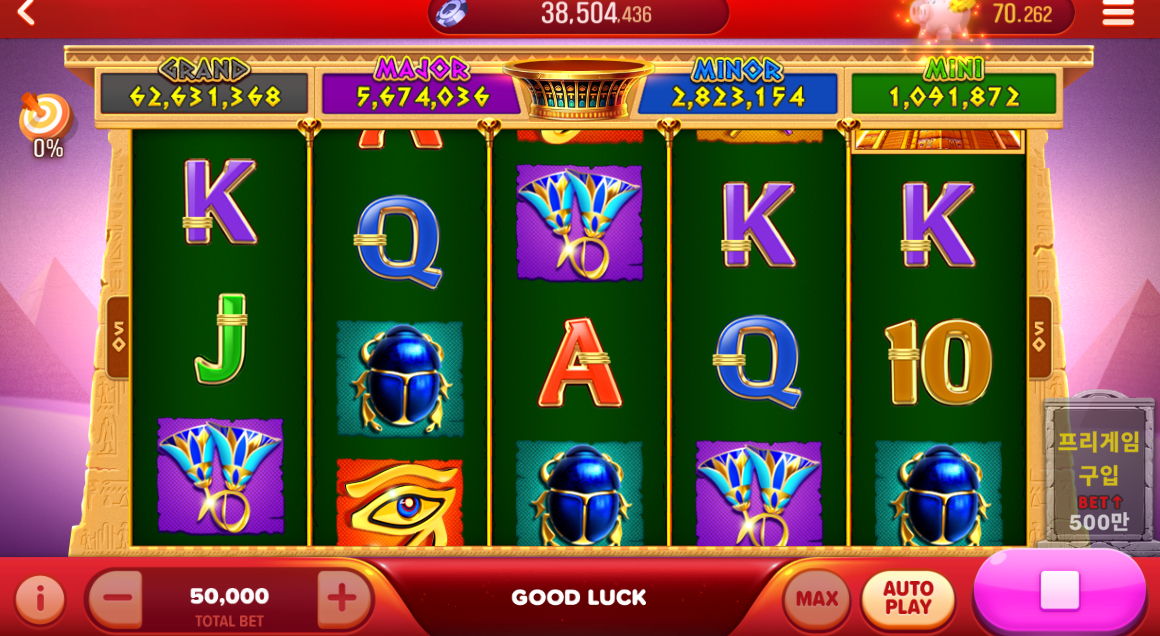Decrease total bet with minus button
This screenshot has height=636, width=1160.
(117, 598)
